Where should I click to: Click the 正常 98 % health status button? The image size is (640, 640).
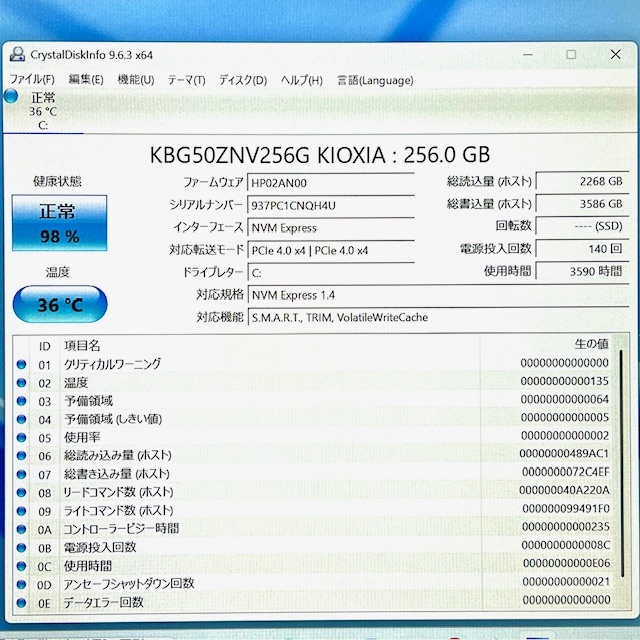point(60,223)
